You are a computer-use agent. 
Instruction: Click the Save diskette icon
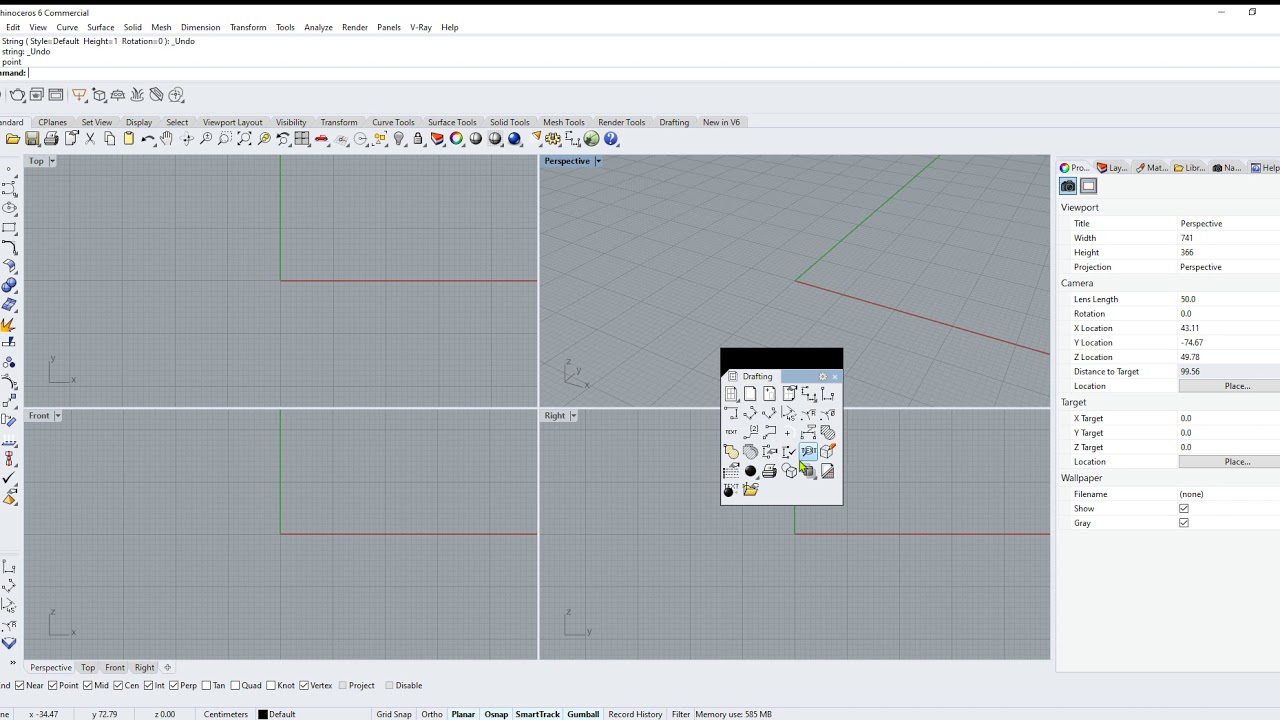[x=32, y=139]
